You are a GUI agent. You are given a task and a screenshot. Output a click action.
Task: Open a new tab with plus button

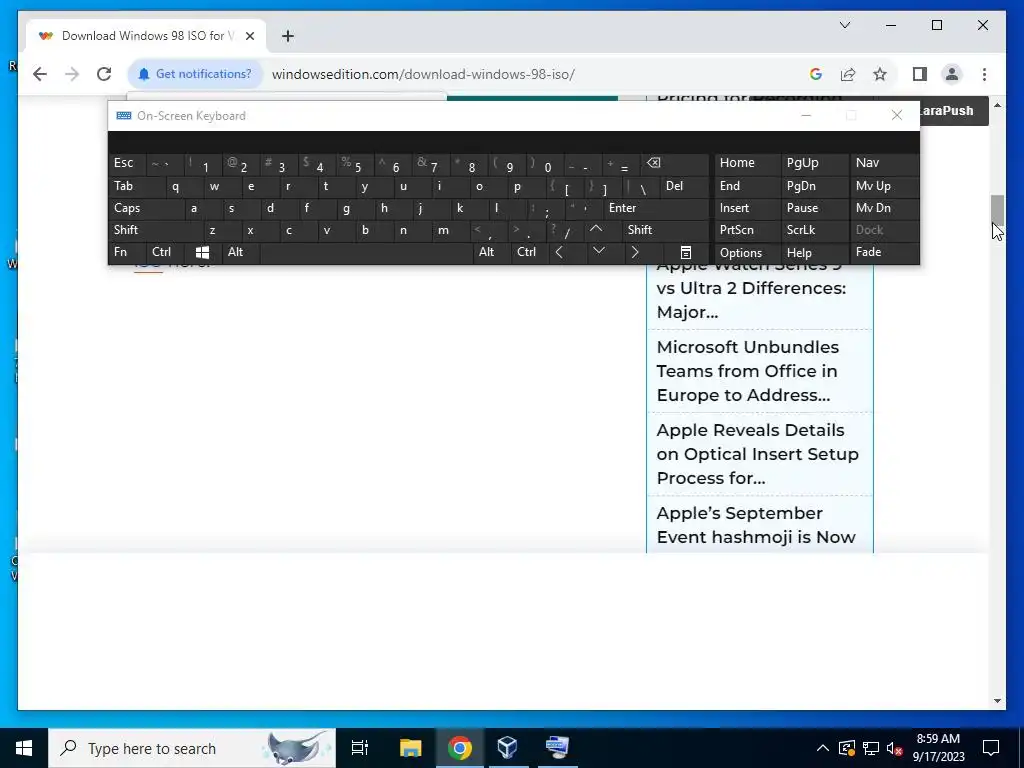click(288, 36)
